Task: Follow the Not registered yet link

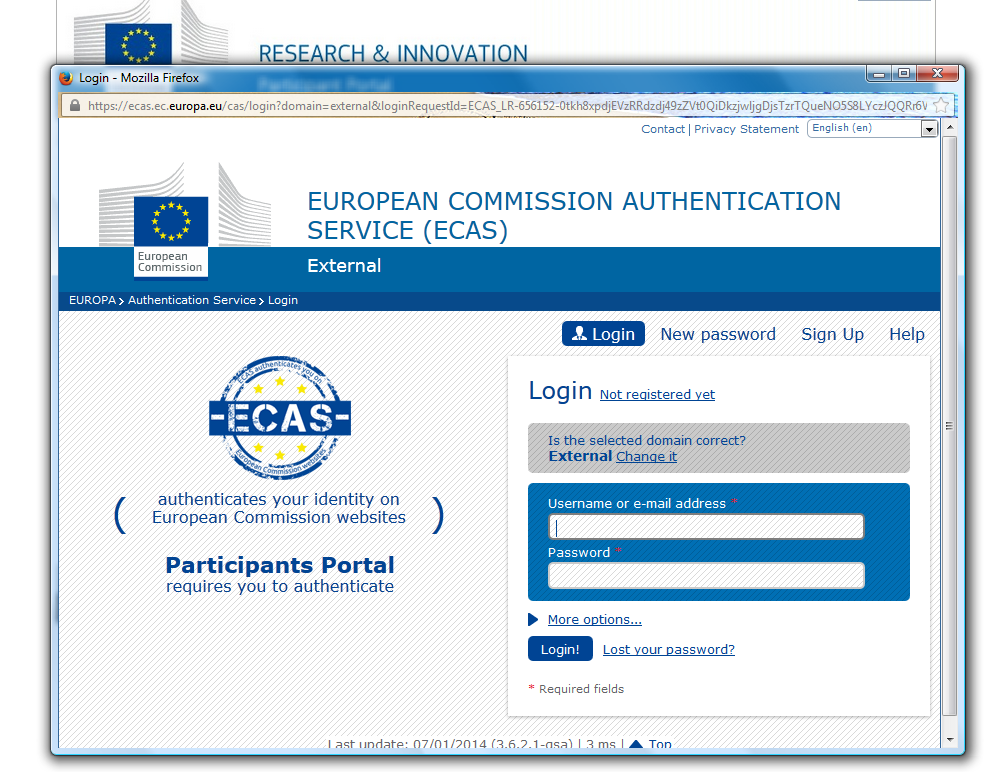Action: (x=657, y=395)
